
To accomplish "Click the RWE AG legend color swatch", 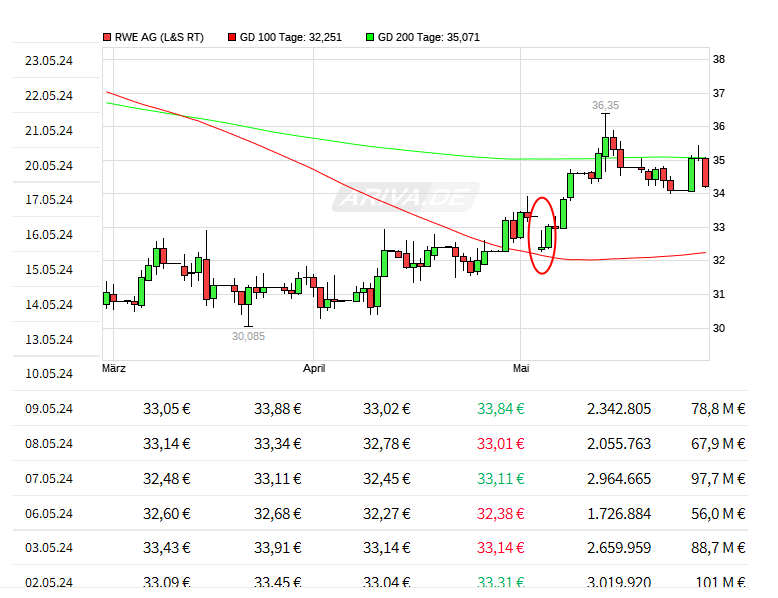I will click(107, 37).
